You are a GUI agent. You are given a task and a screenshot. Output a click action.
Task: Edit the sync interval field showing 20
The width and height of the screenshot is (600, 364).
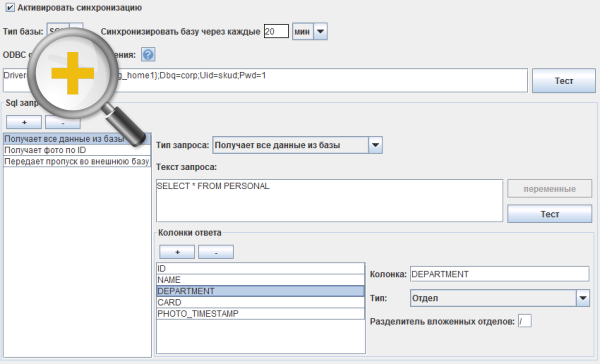point(276,31)
